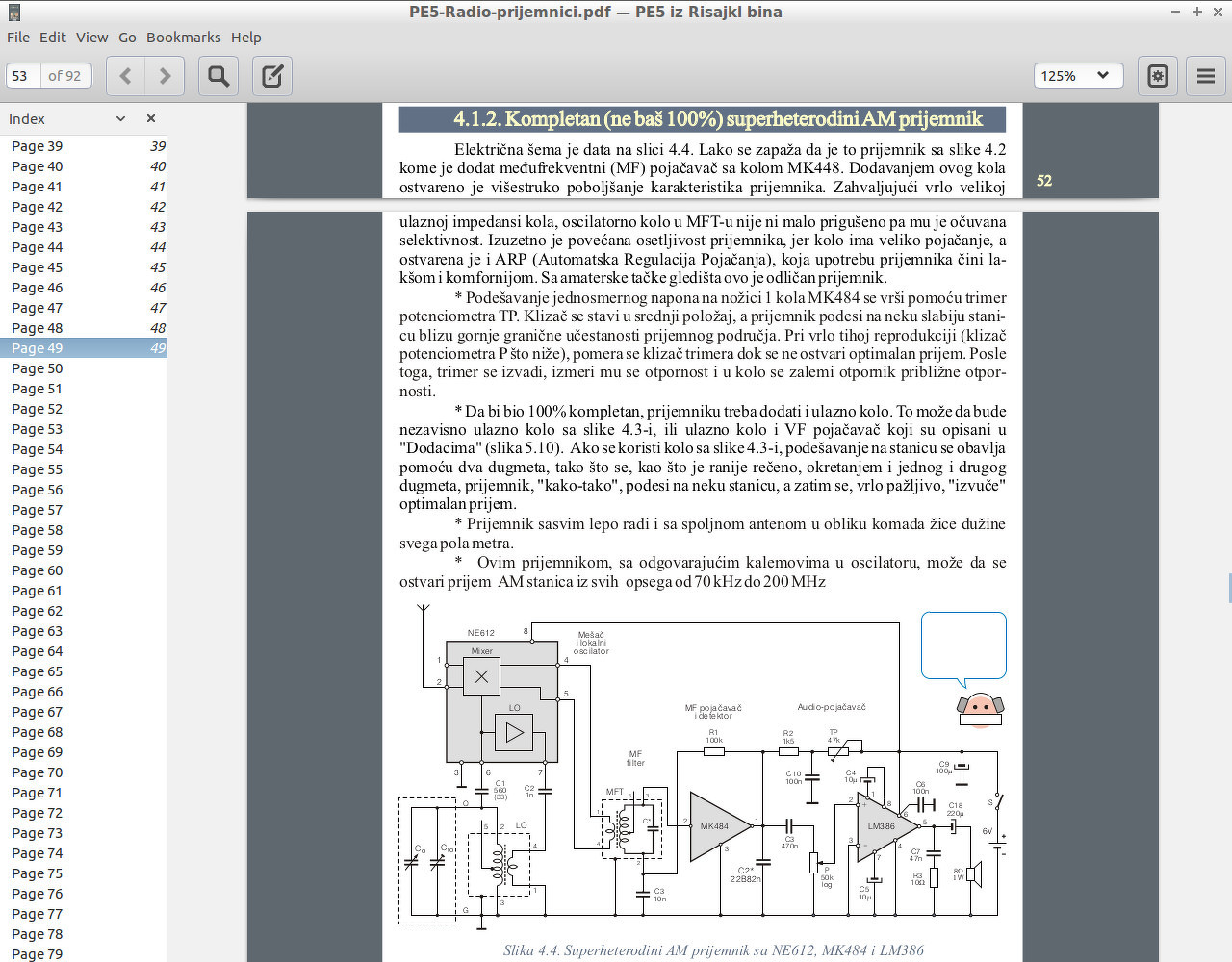
Task: Open the hamburger main menu
Action: [1206, 76]
